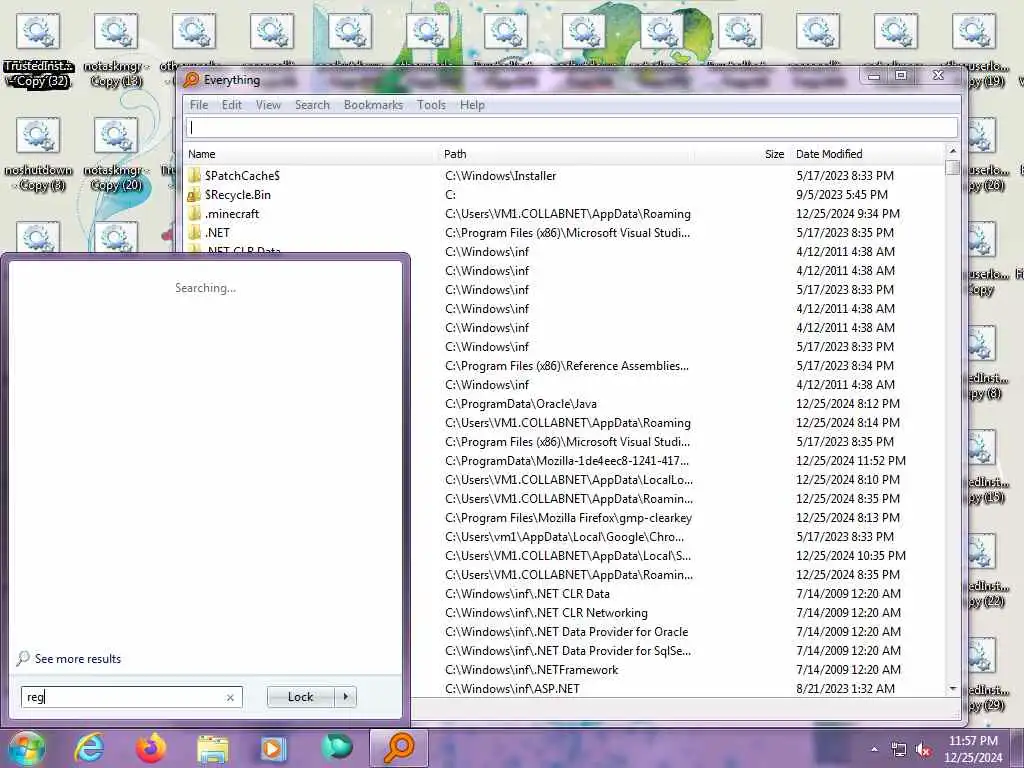The height and width of the screenshot is (768, 1024).
Task: Launch Internet Explorer from the taskbar
Action: click(x=89, y=748)
